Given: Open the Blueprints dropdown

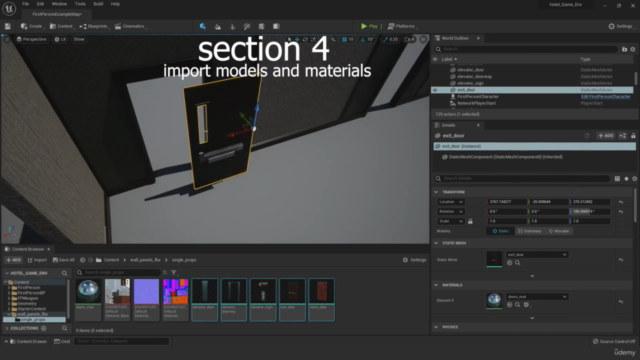Looking at the screenshot, I should [94, 26].
